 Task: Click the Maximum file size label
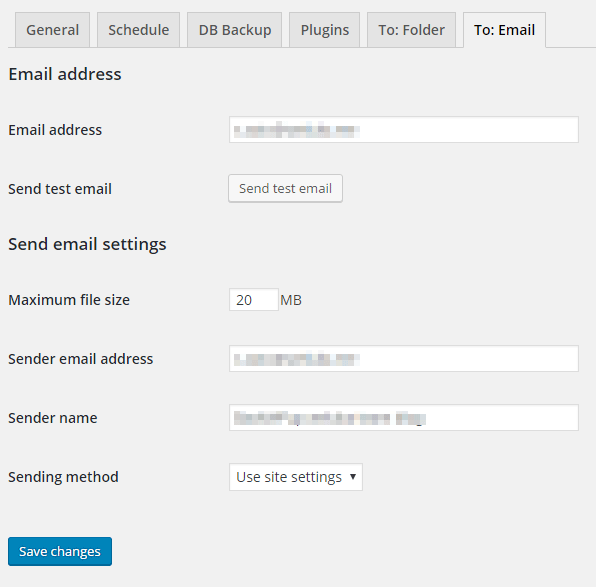tap(69, 300)
